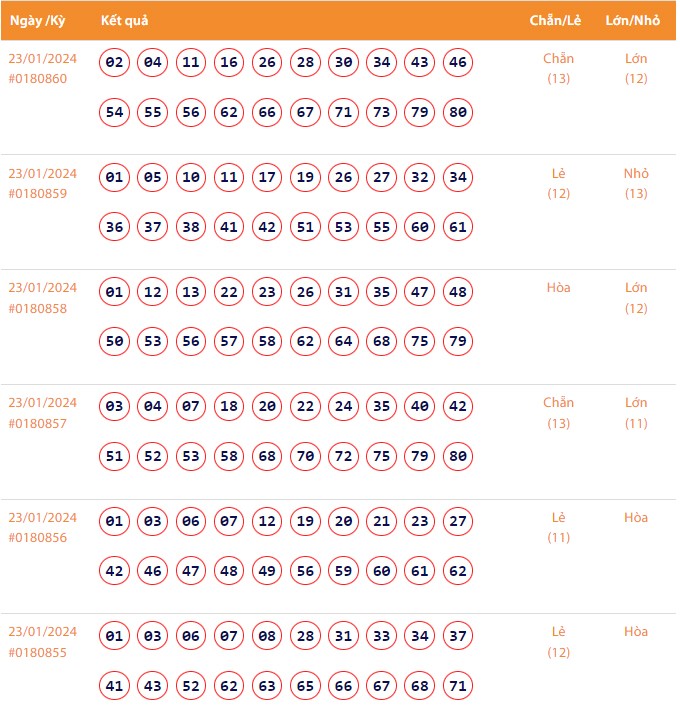View draw #0180857 entry
This screenshot has width=680, height=722.
coord(38,423)
